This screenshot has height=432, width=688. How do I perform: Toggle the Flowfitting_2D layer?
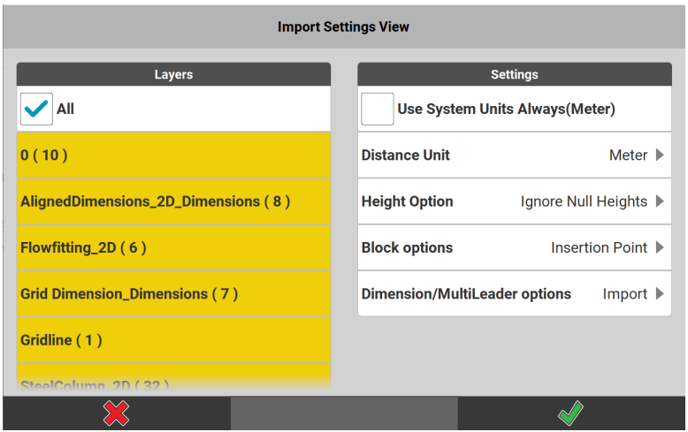(x=173, y=248)
